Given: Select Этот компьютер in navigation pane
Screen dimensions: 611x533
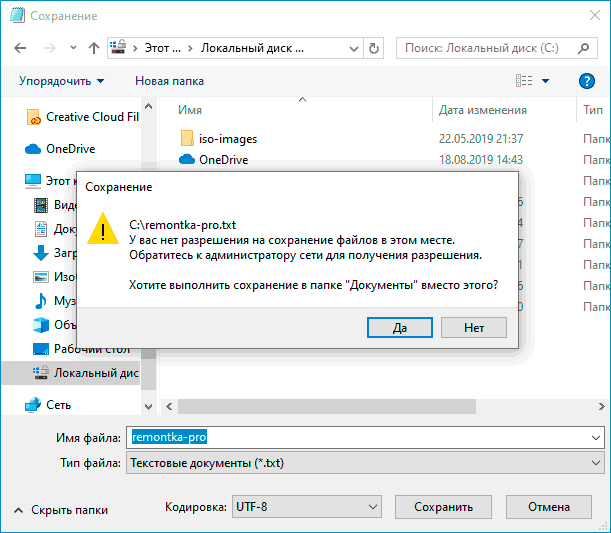Looking at the screenshot, I should point(61,181).
